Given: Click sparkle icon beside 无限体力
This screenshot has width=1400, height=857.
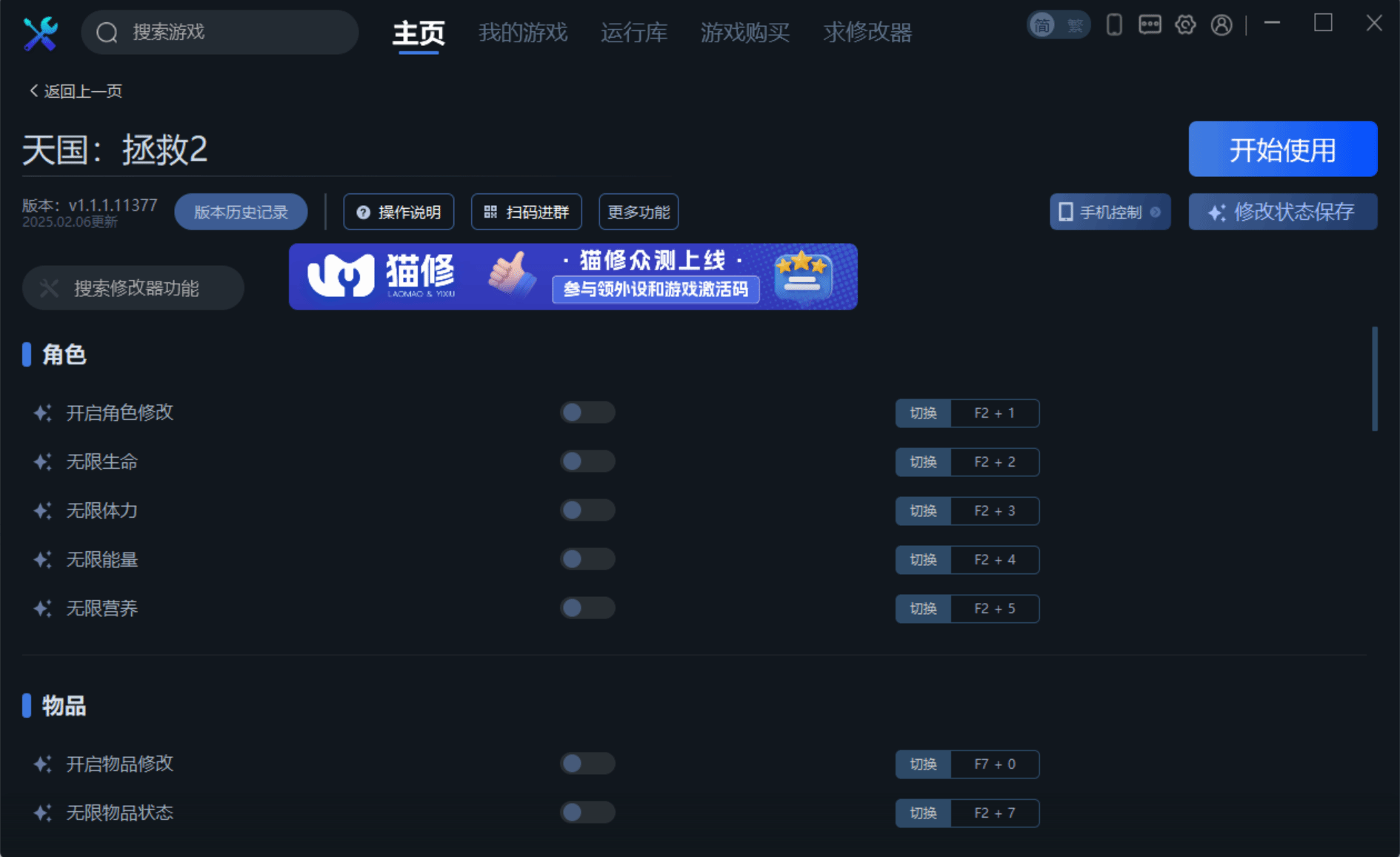Looking at the screenshot, I should pyautogui.click(x=42, y=510).
